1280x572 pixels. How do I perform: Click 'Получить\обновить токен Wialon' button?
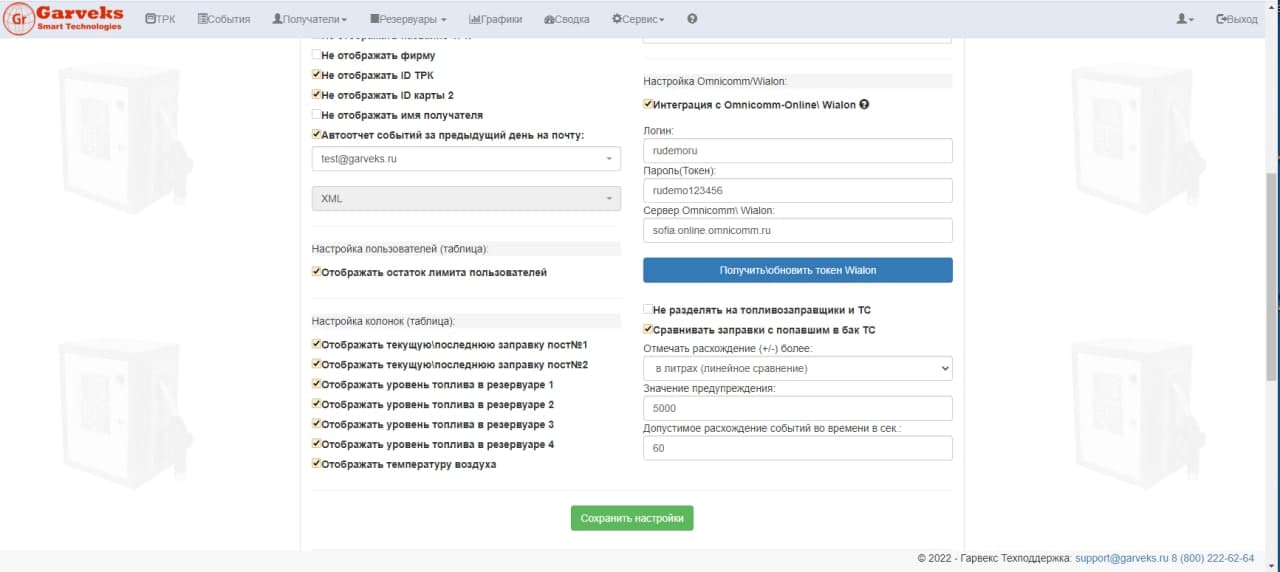(x=797, y=270)
